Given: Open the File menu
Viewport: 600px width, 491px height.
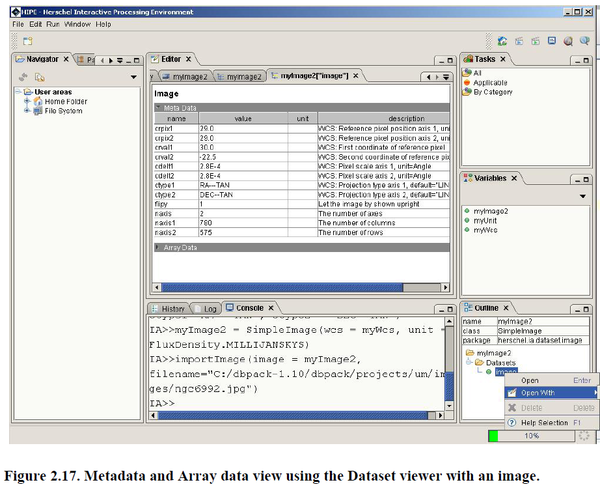Looking at the screenshot, I should [x=18, y=24].
